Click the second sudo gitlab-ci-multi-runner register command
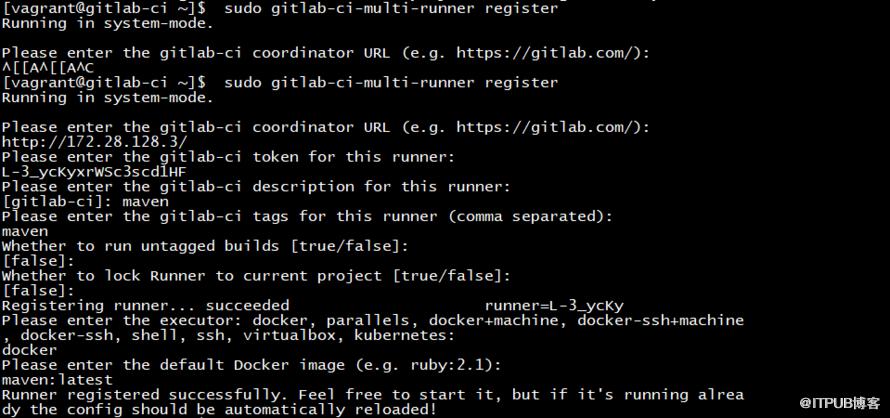 (x=391, y=83)
